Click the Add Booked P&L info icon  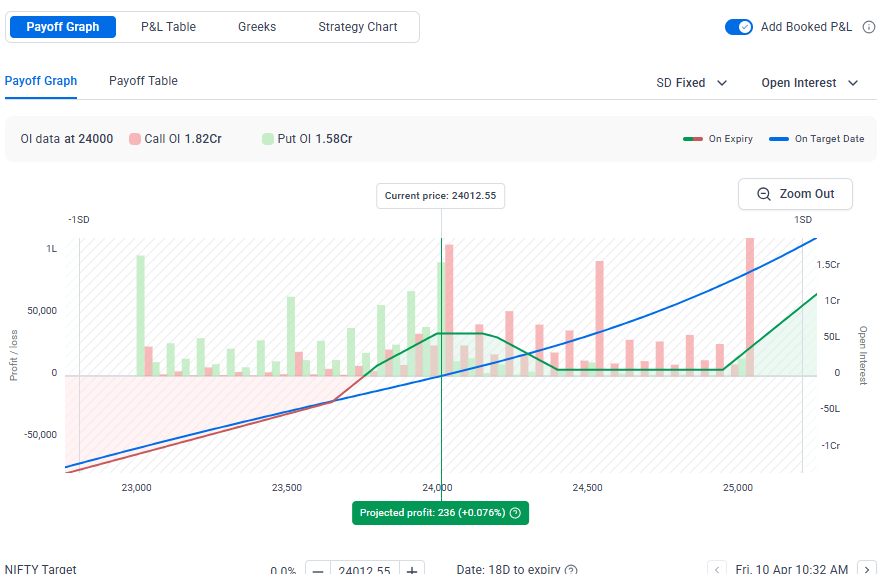(x=869, y=27)
